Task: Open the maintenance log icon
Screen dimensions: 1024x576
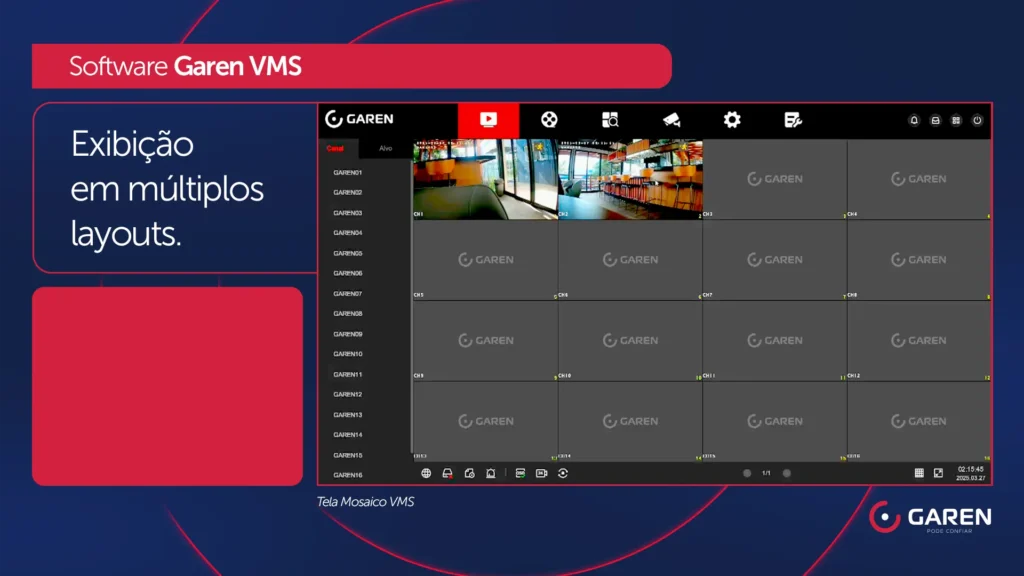Action: click(x=793, y=120)
